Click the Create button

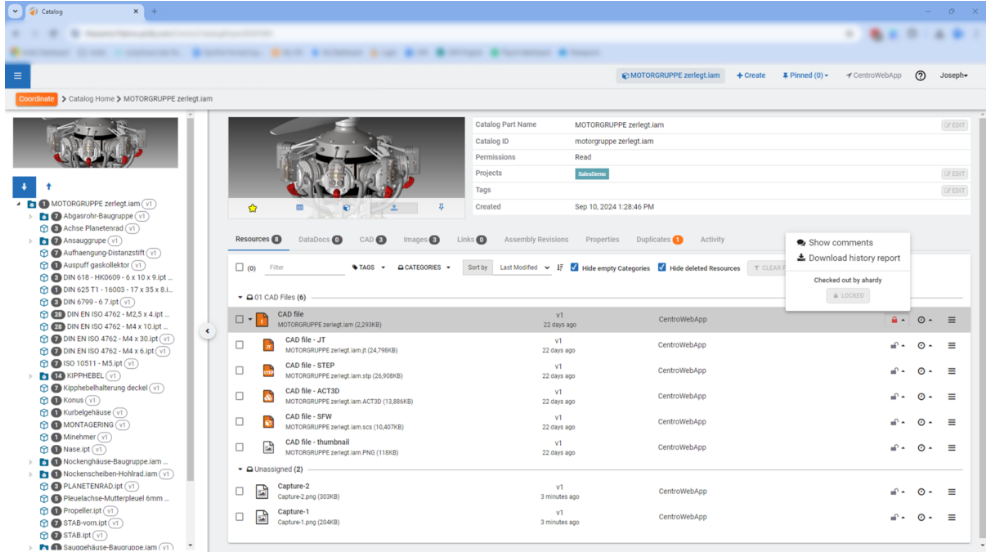[x=751, y=76]
